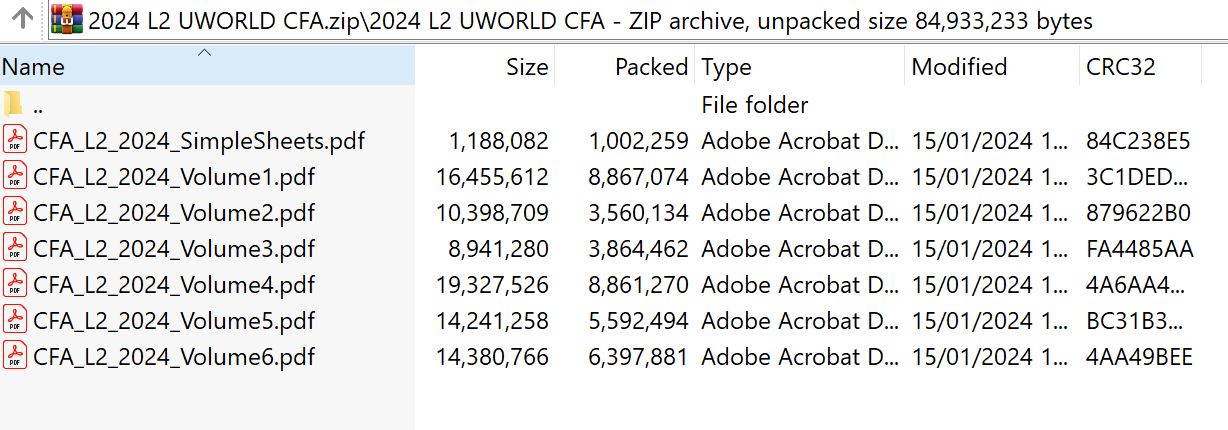Click the PDF icon beside CFA_L2_2024_Volume1.pdf
The width and height of the screenshot is (1228, 430).
(14, 177)
